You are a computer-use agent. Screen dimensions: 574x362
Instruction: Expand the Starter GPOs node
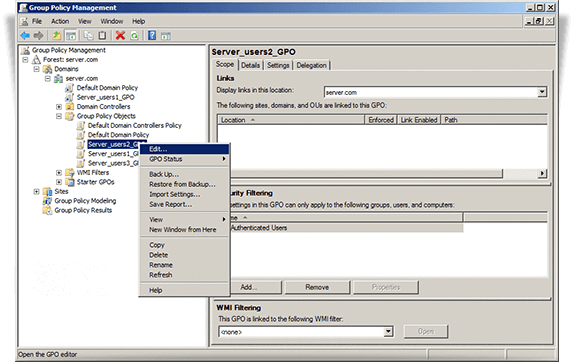coord(59,182)
